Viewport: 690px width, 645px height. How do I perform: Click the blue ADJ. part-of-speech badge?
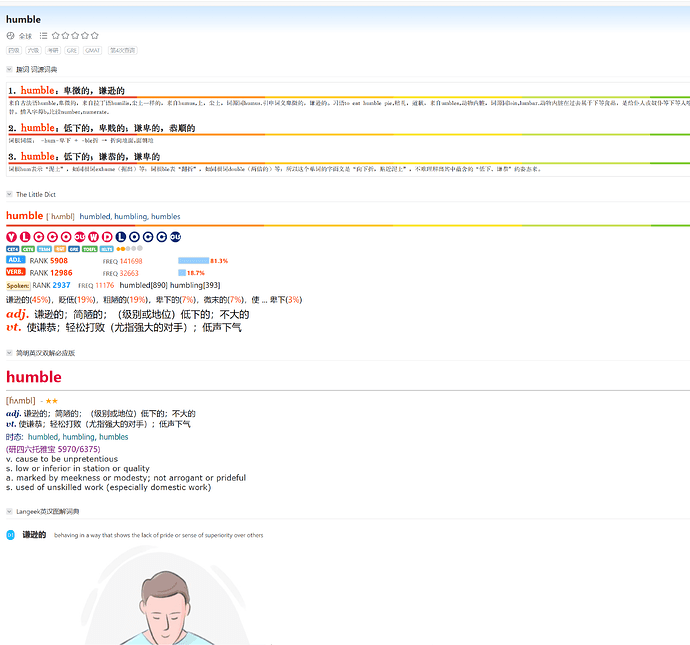pos(16,260)
